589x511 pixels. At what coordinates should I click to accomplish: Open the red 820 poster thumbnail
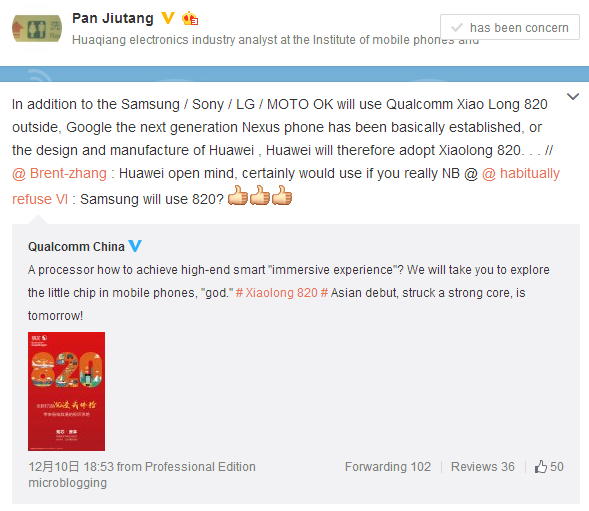pyautogui.click(x=66, y=391)
